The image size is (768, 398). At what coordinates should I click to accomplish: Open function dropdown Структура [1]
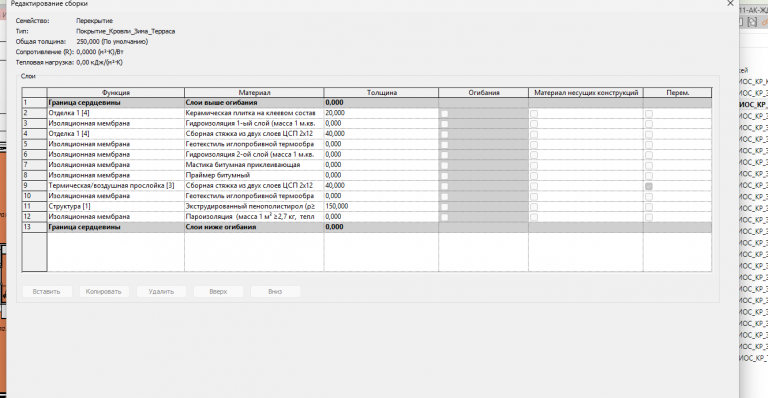tap(116, 206)
